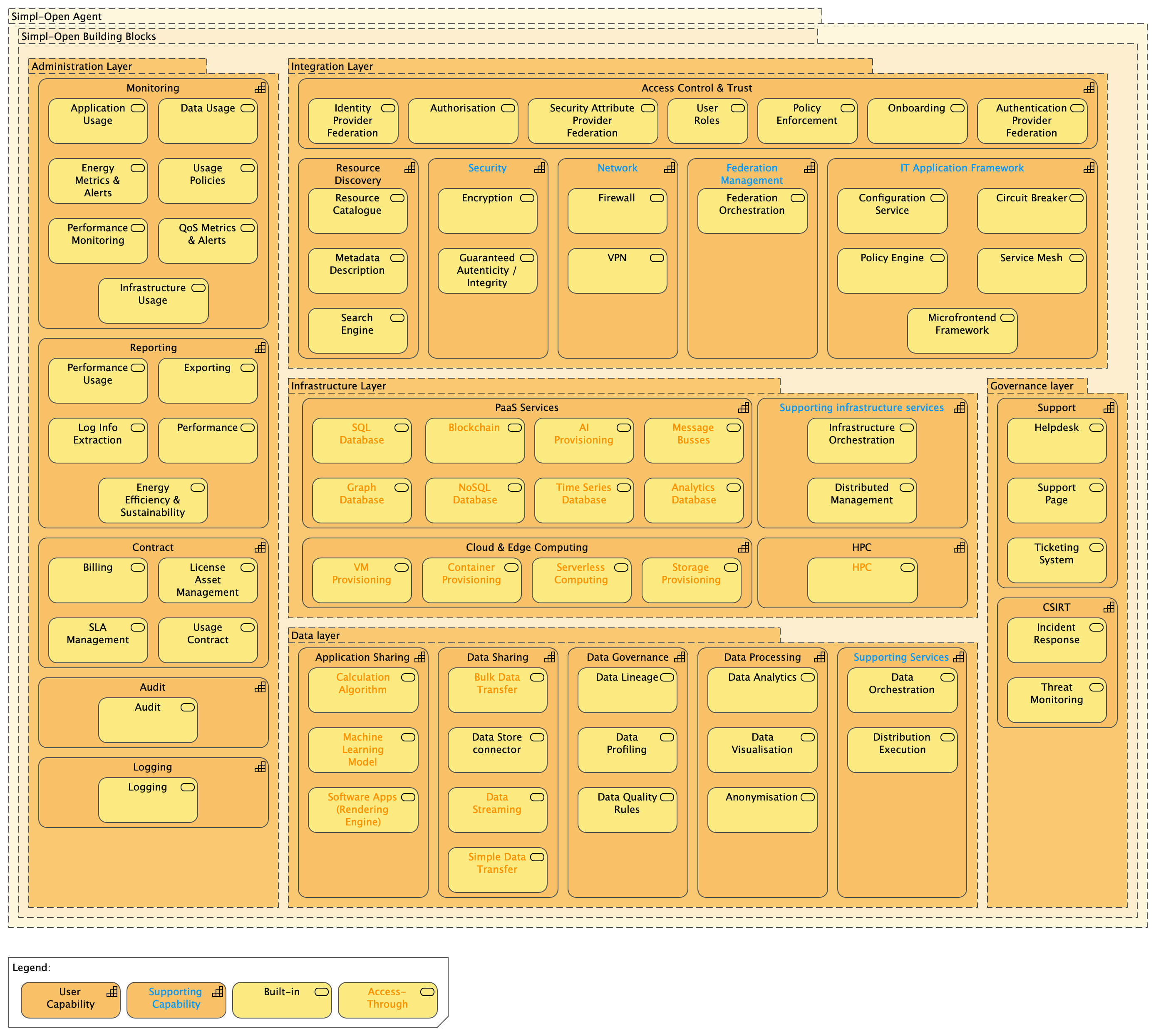This screenshot has height=1036, width=1156.
Task: Click the Reporting capability icon
Action: point(260,348)
